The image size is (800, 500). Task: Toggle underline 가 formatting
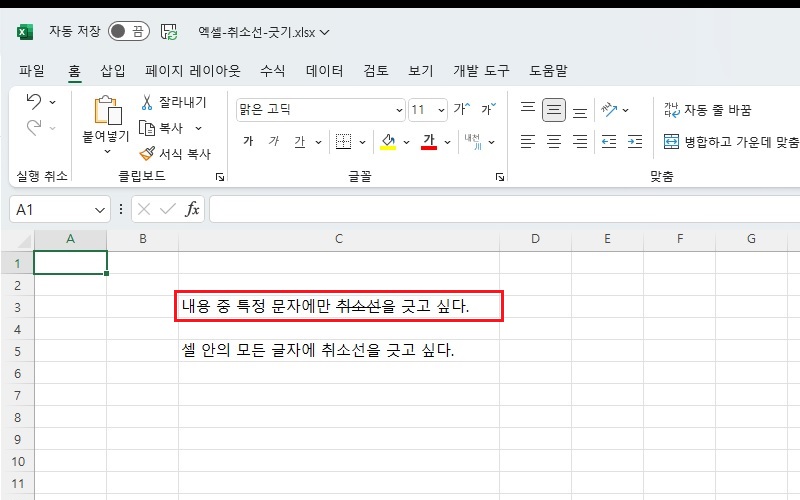tap(299, 142)
